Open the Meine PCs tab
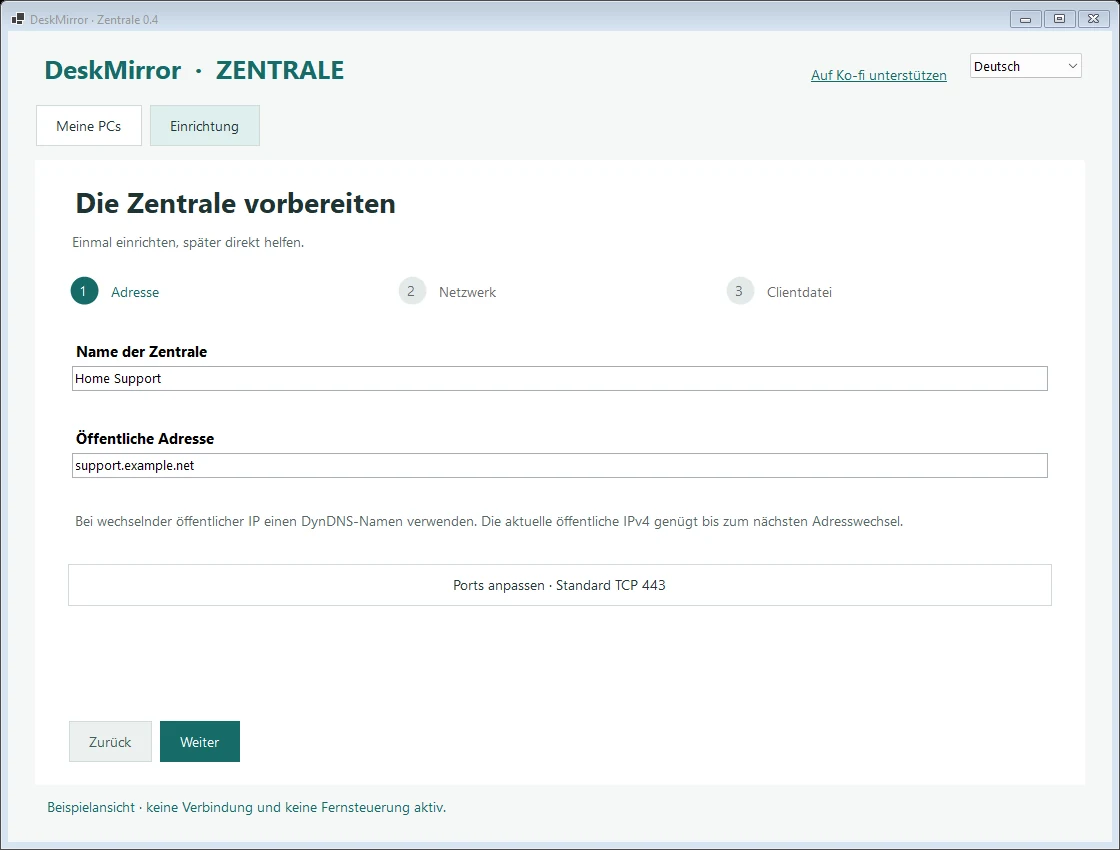This screenshot has width=1120, height=850. 89,126
